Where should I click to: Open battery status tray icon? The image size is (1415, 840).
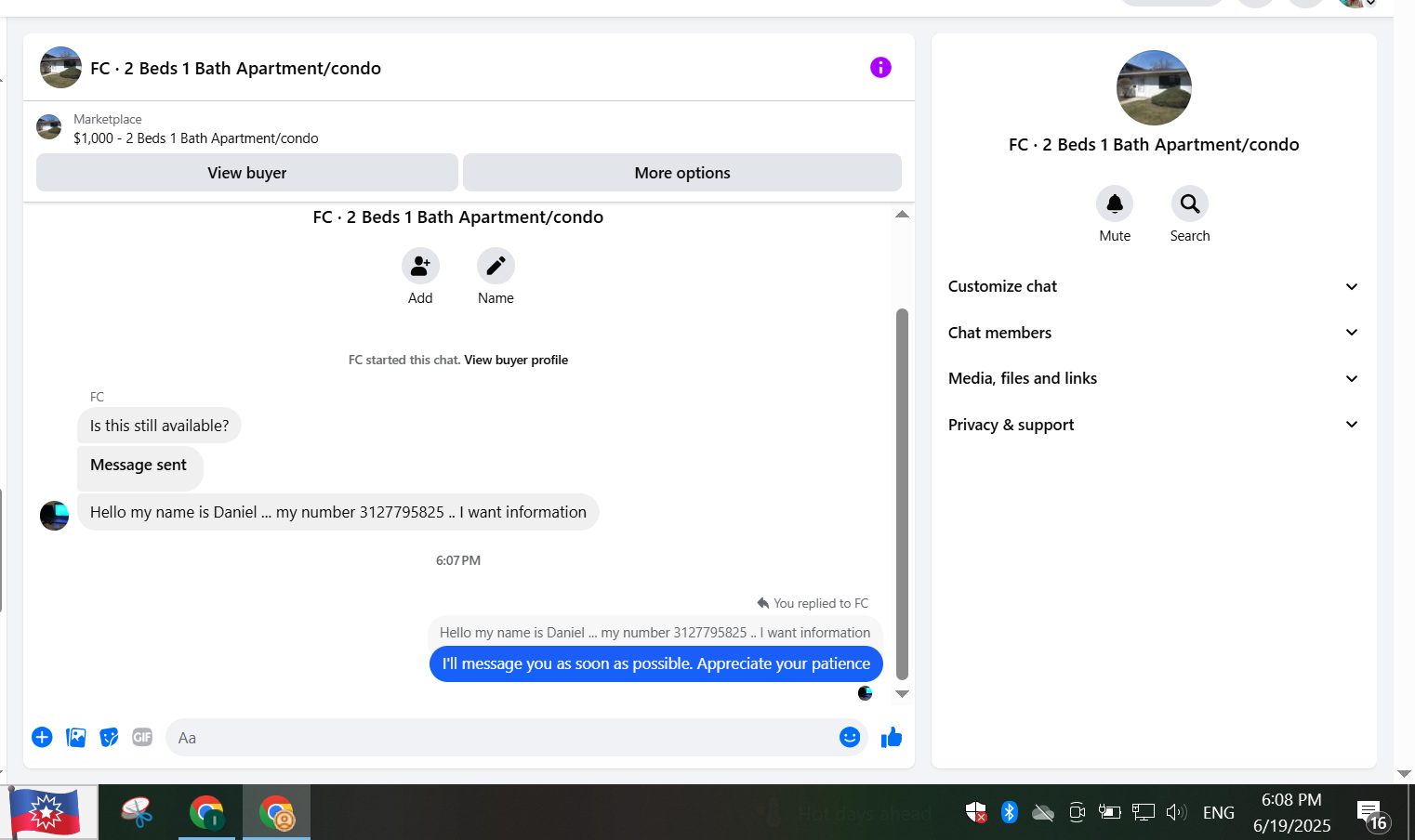point(1110,812)
